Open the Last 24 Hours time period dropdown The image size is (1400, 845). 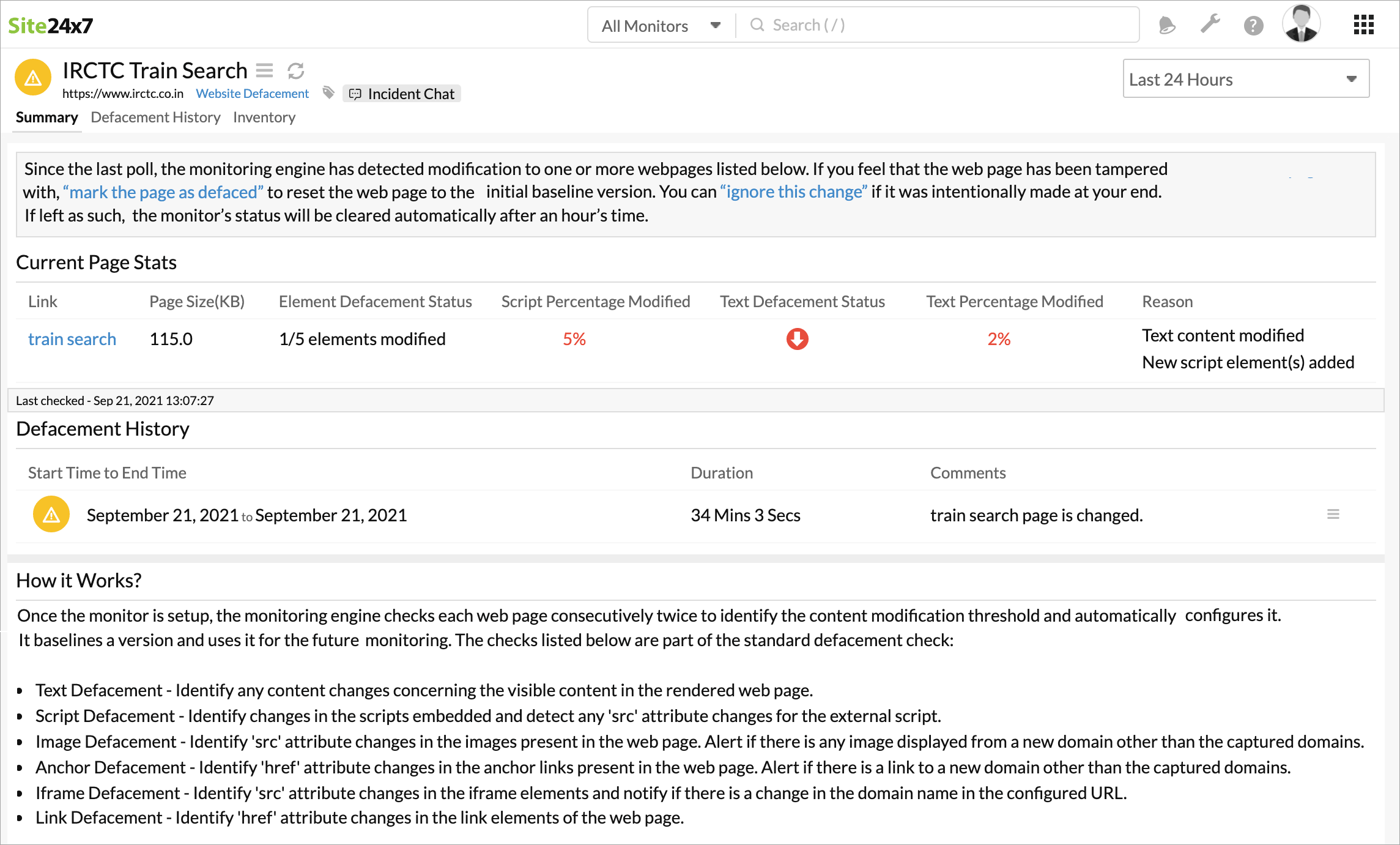1245,79
